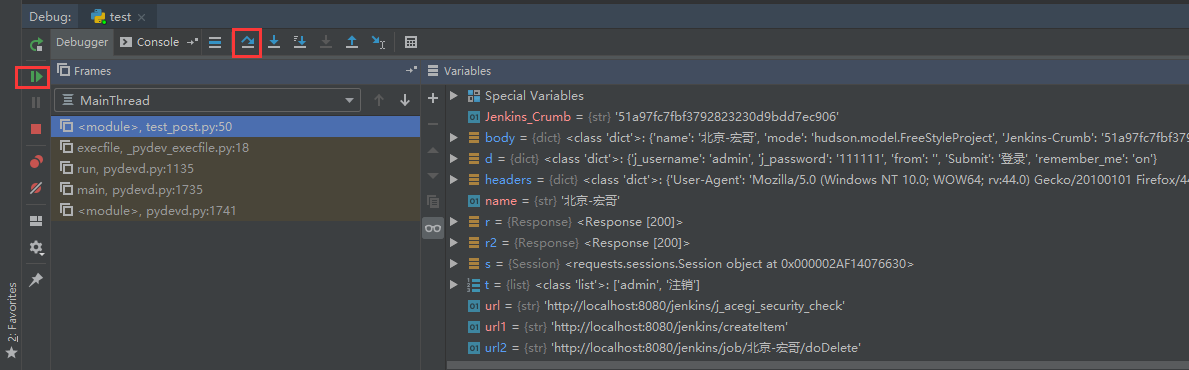The width and height of the screenshot is (1189, 370).
Task: Rerun test with green rerun icon
Action: click(36, 45)
